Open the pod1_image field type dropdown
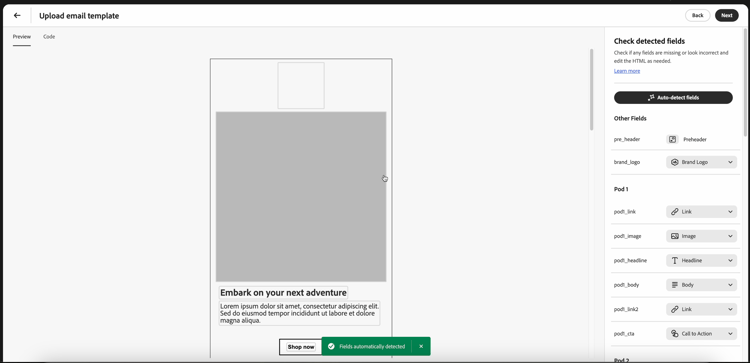This screenshot has width=750, height=363. (x=701, y=236)
